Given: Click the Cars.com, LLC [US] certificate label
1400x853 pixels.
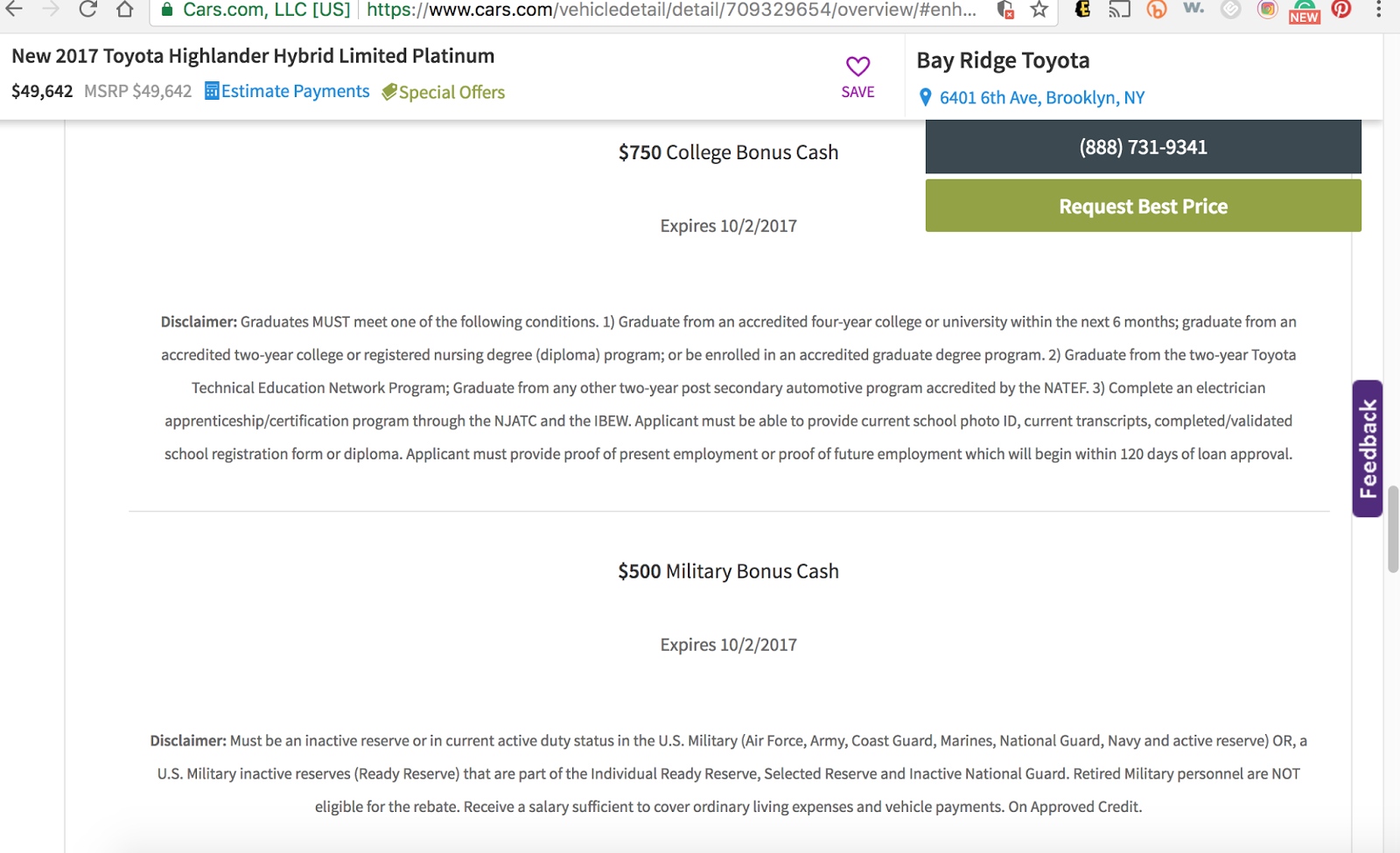Looking at the screenshot, I should 266,10.
